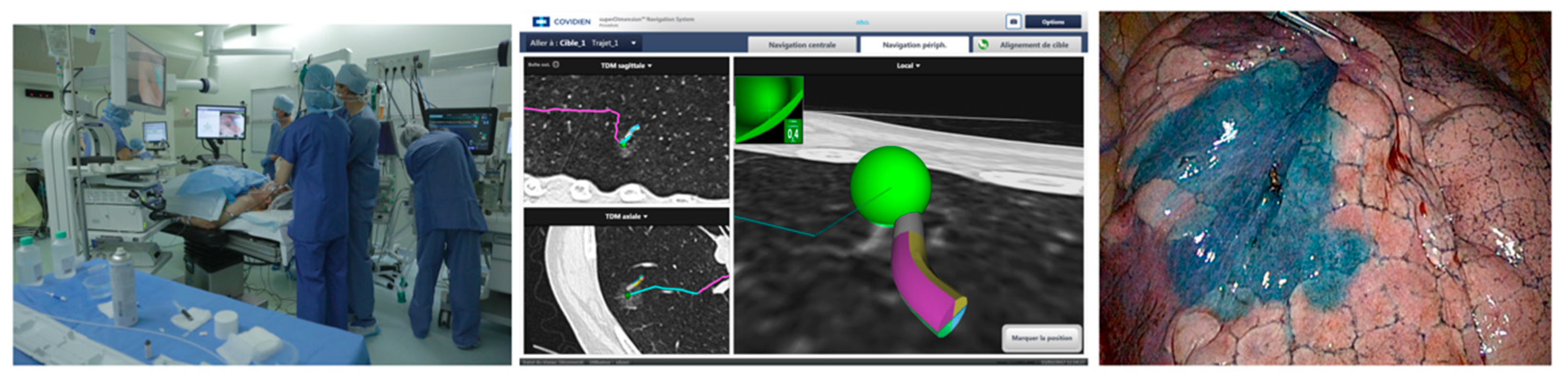Select the Navigation périph. tab
Viewport: 1568px width, 384px height.
(914, 45)
